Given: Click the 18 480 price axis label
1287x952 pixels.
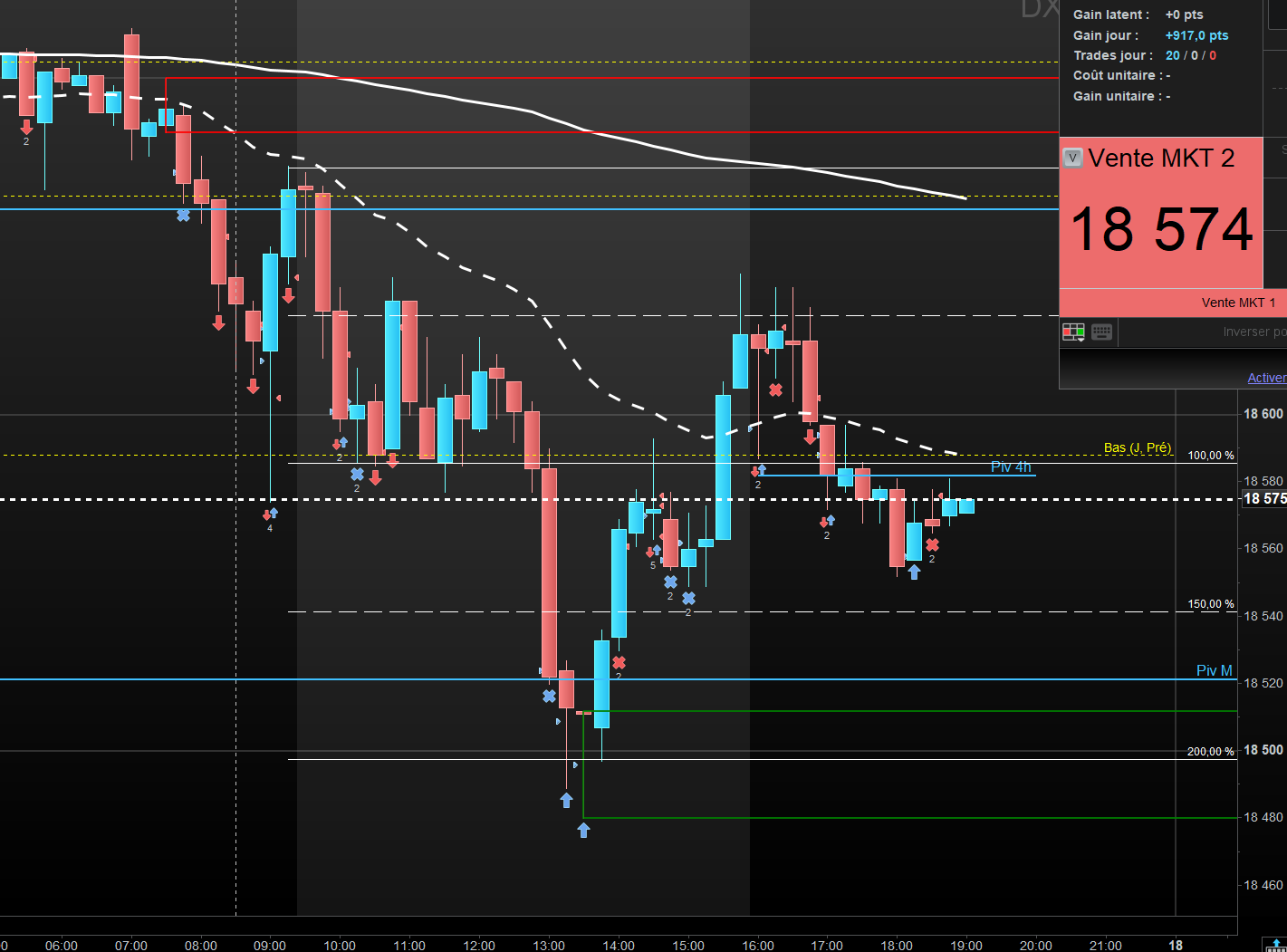Looking at the screenshot, I should [x=1263, y=817].
